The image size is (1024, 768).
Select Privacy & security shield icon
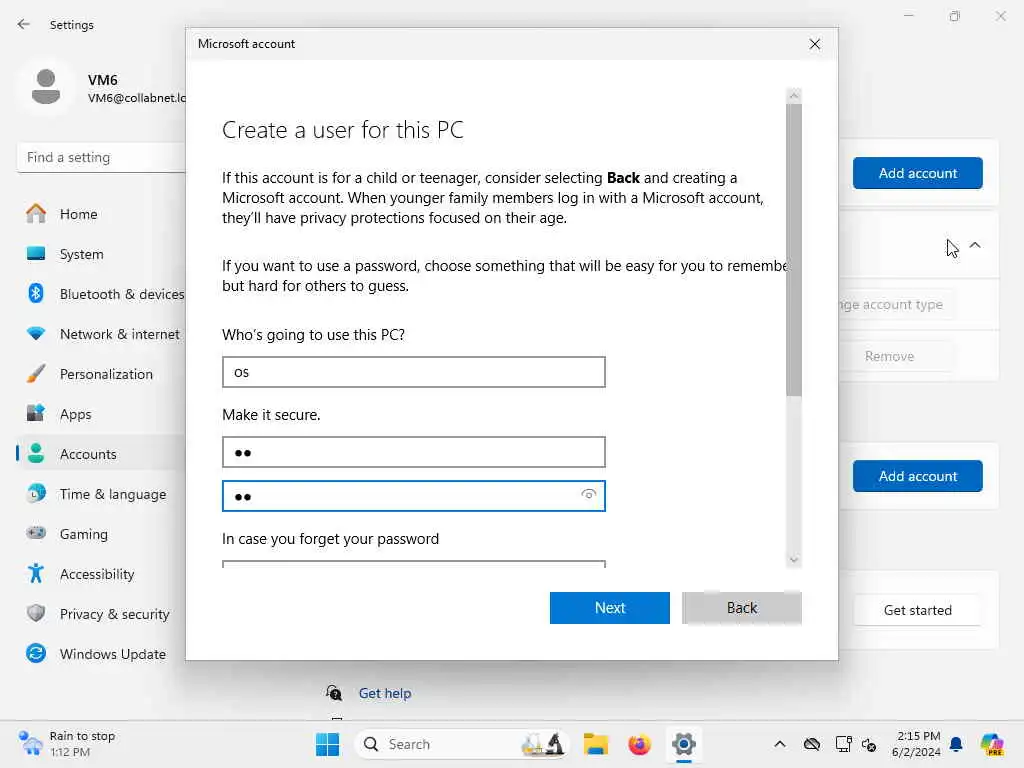pyautogui.click(x=36, y=613)
